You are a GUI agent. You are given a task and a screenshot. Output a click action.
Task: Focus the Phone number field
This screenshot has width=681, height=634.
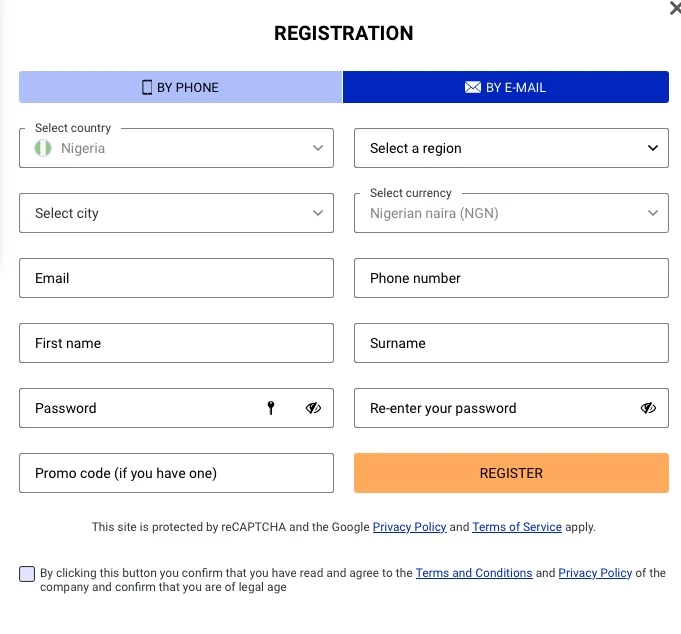click(x=511, y=278)
